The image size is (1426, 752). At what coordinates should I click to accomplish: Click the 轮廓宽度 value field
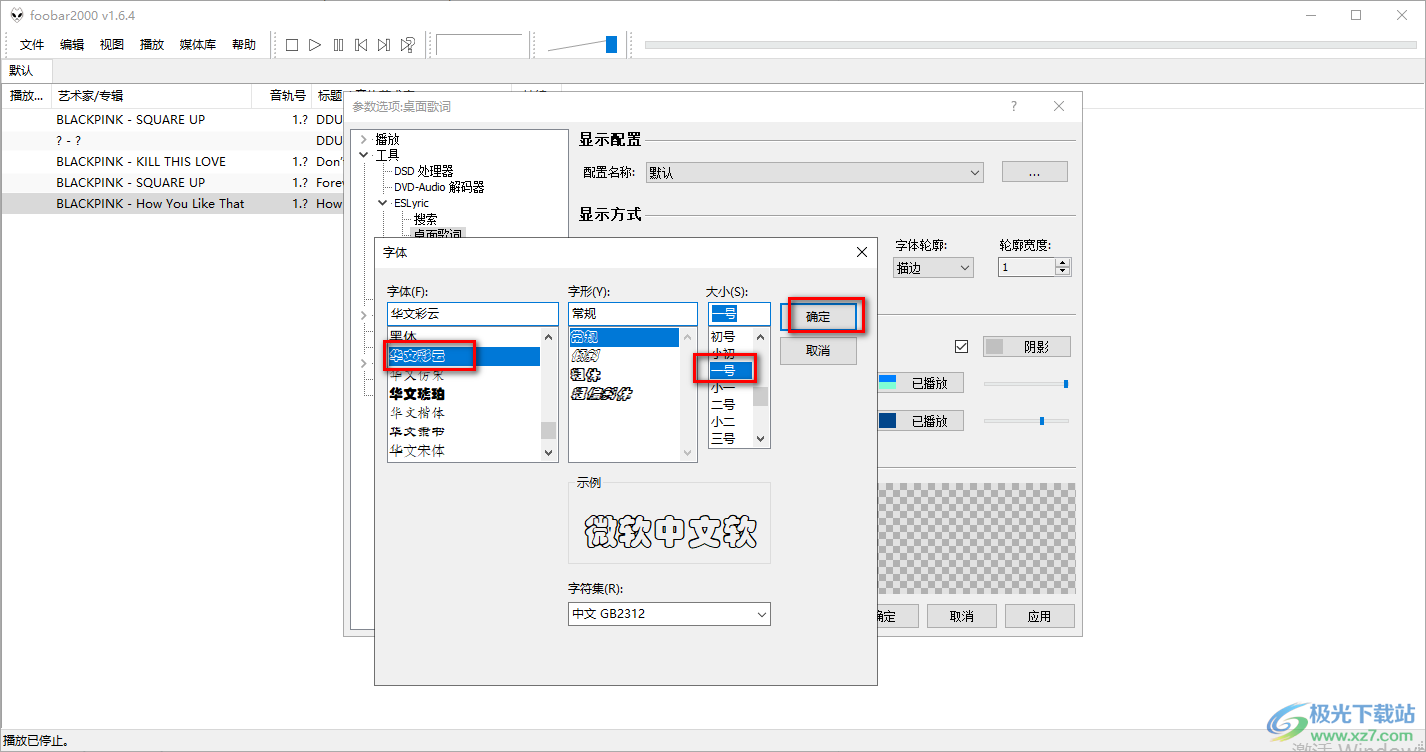coord(1027,268)
